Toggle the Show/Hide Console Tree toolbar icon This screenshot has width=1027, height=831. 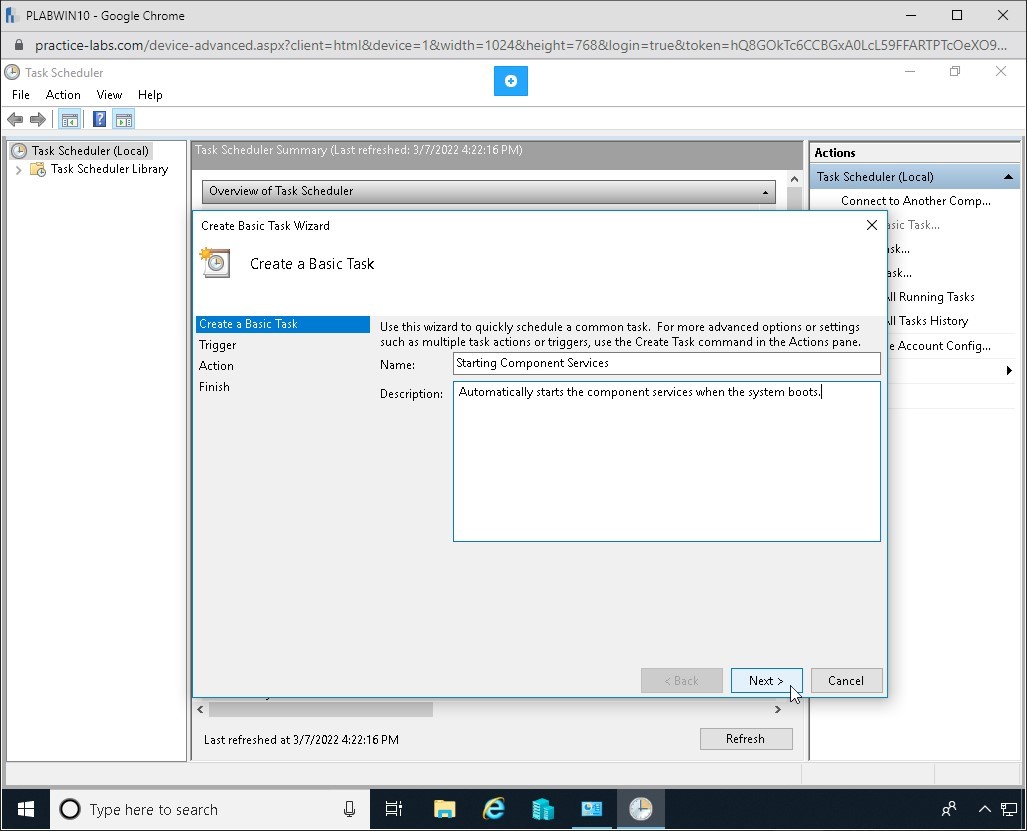(x=69, y=119)
